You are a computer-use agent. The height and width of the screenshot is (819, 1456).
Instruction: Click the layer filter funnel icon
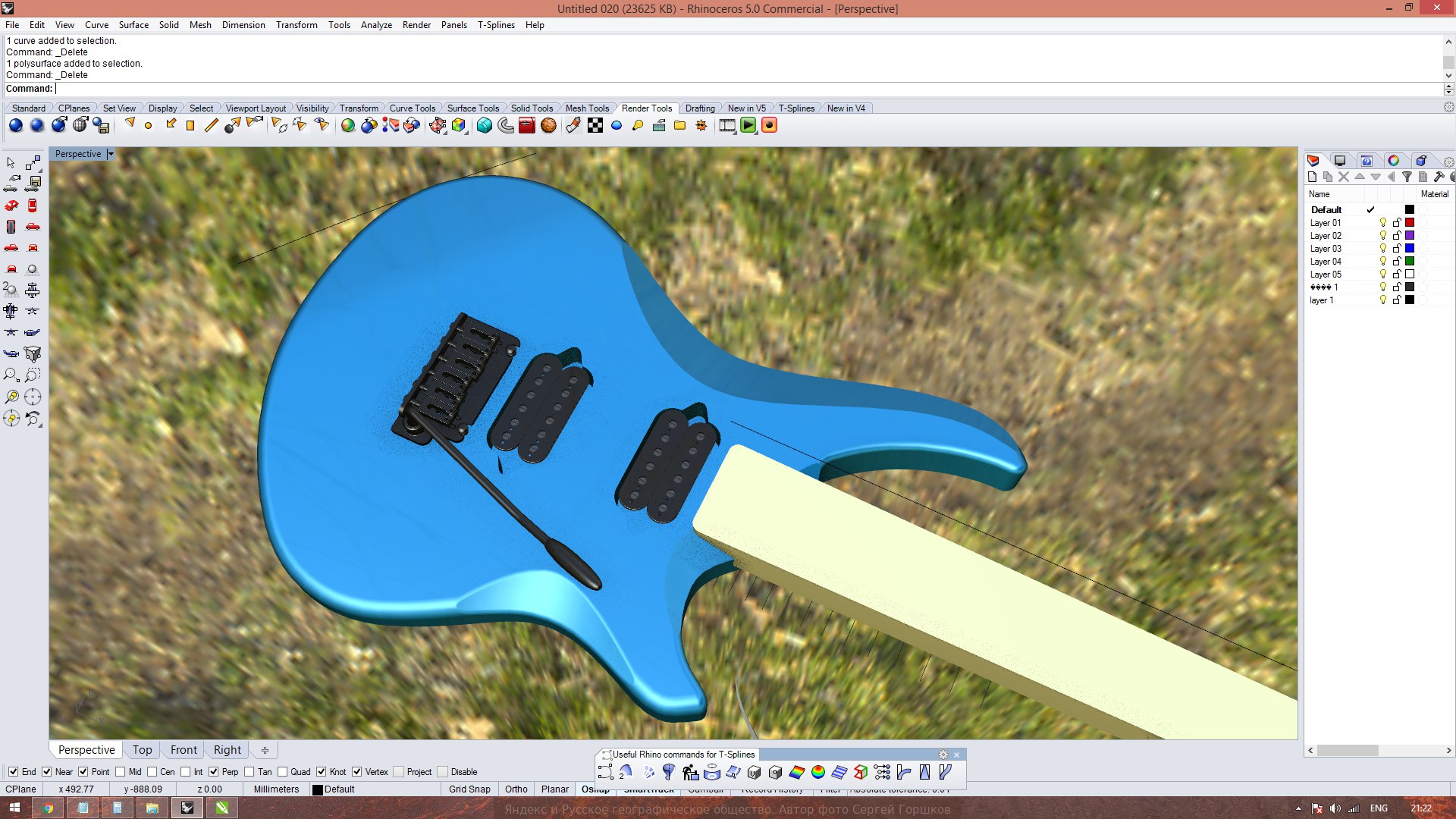pos(1407,177)
